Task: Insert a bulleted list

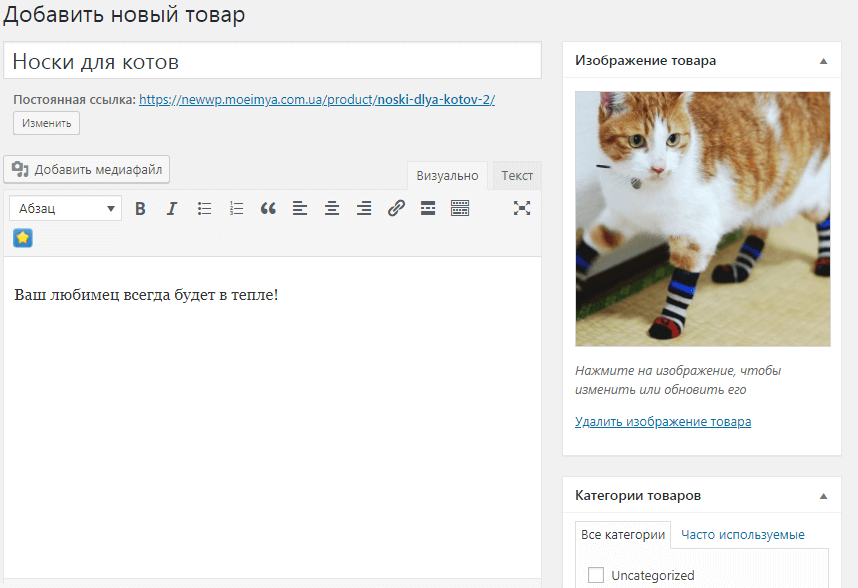Action: tap(204, 208)
